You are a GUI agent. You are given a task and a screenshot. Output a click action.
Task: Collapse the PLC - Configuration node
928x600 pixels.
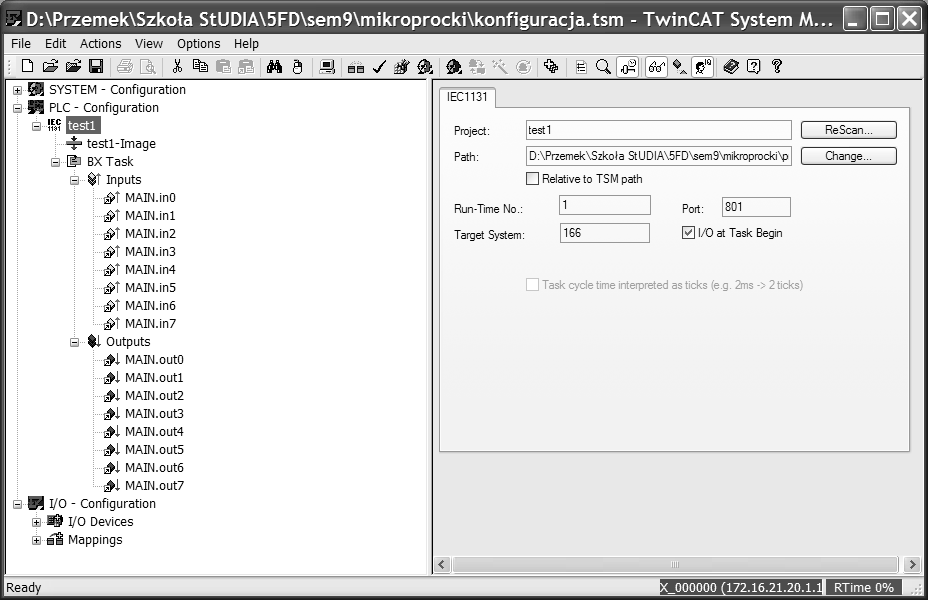[x=18, y=108]
